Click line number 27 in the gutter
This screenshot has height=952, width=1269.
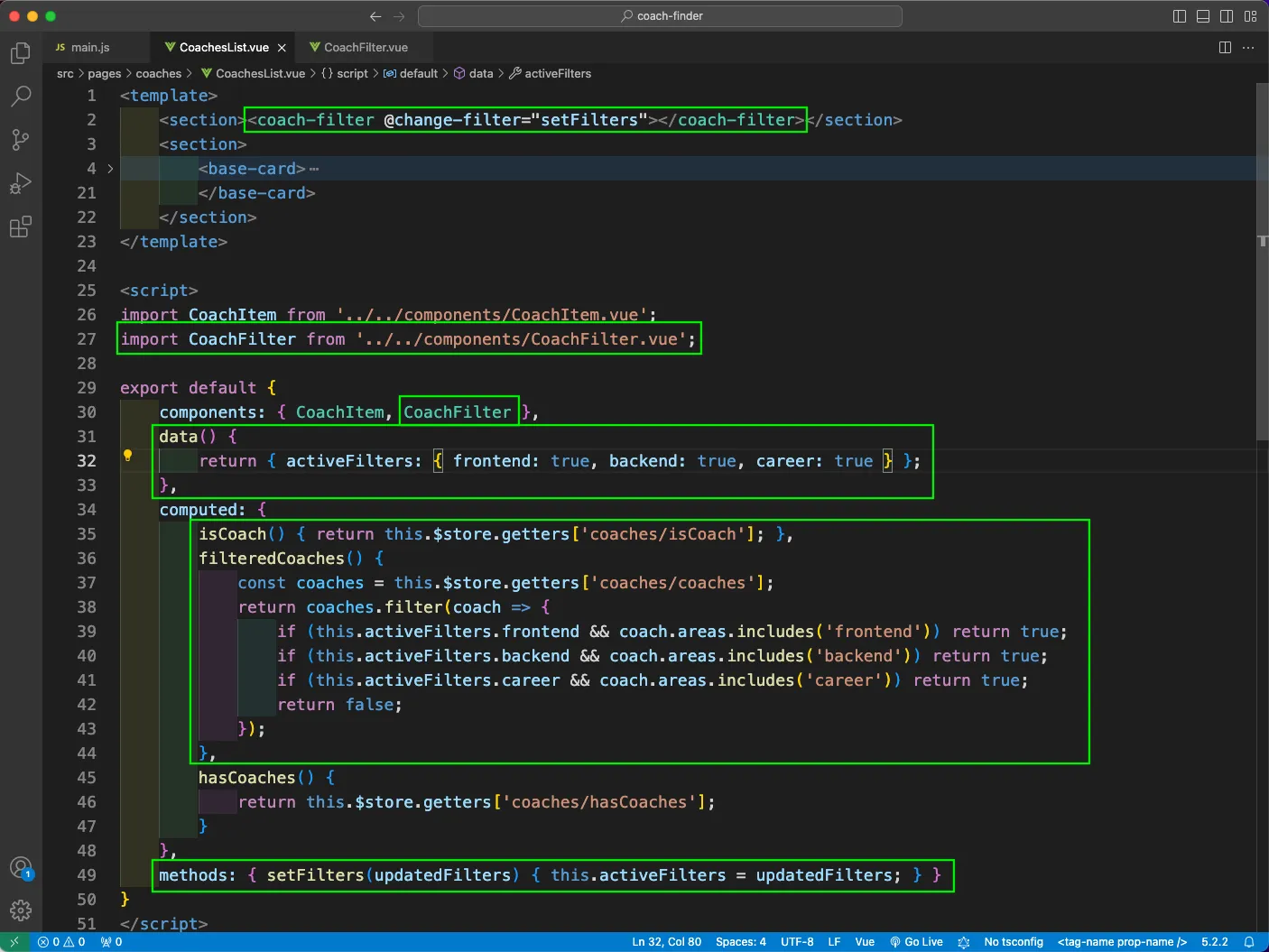click(x=87, y=339)
